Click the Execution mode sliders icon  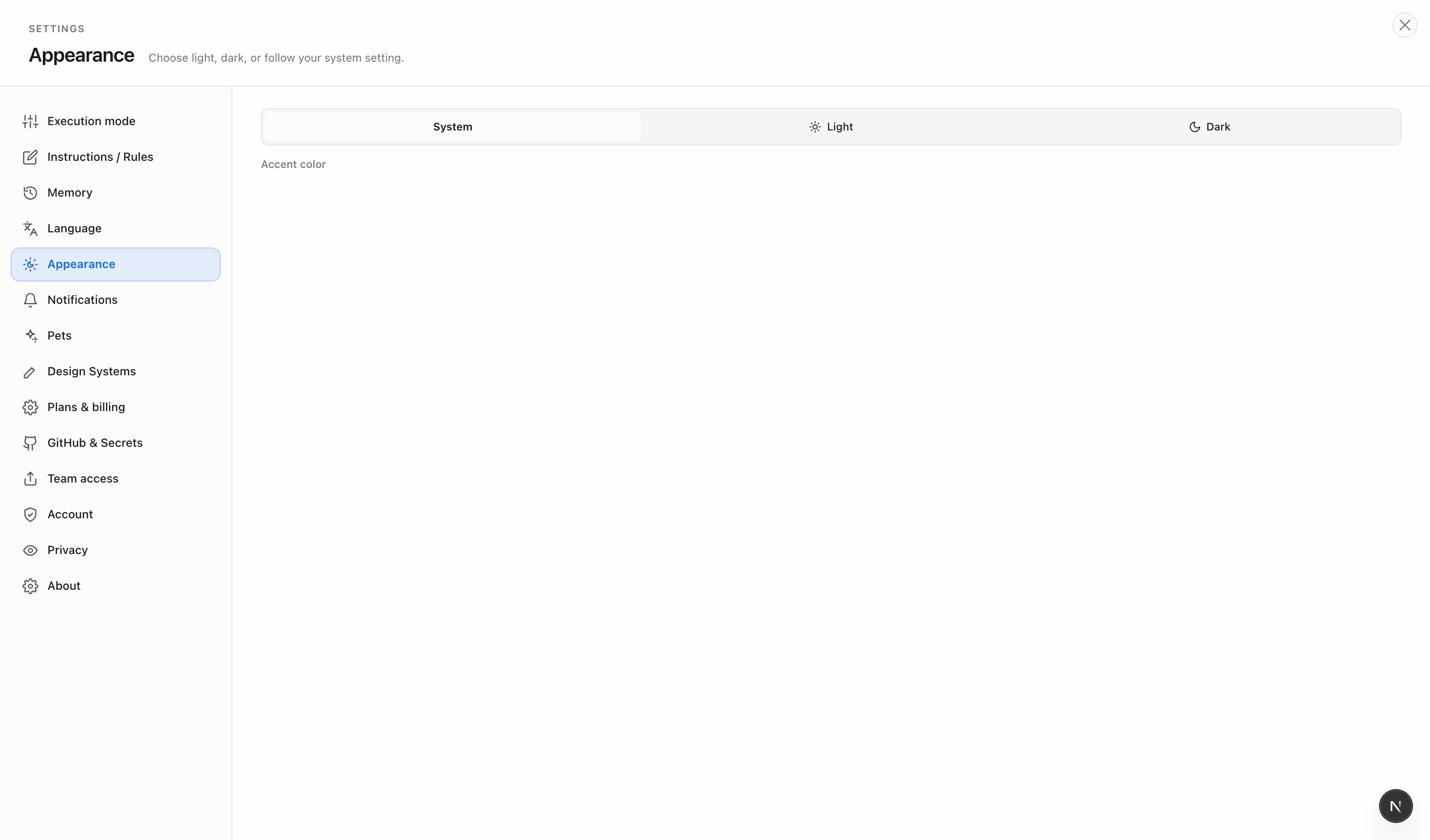click(x=30, y=122)
